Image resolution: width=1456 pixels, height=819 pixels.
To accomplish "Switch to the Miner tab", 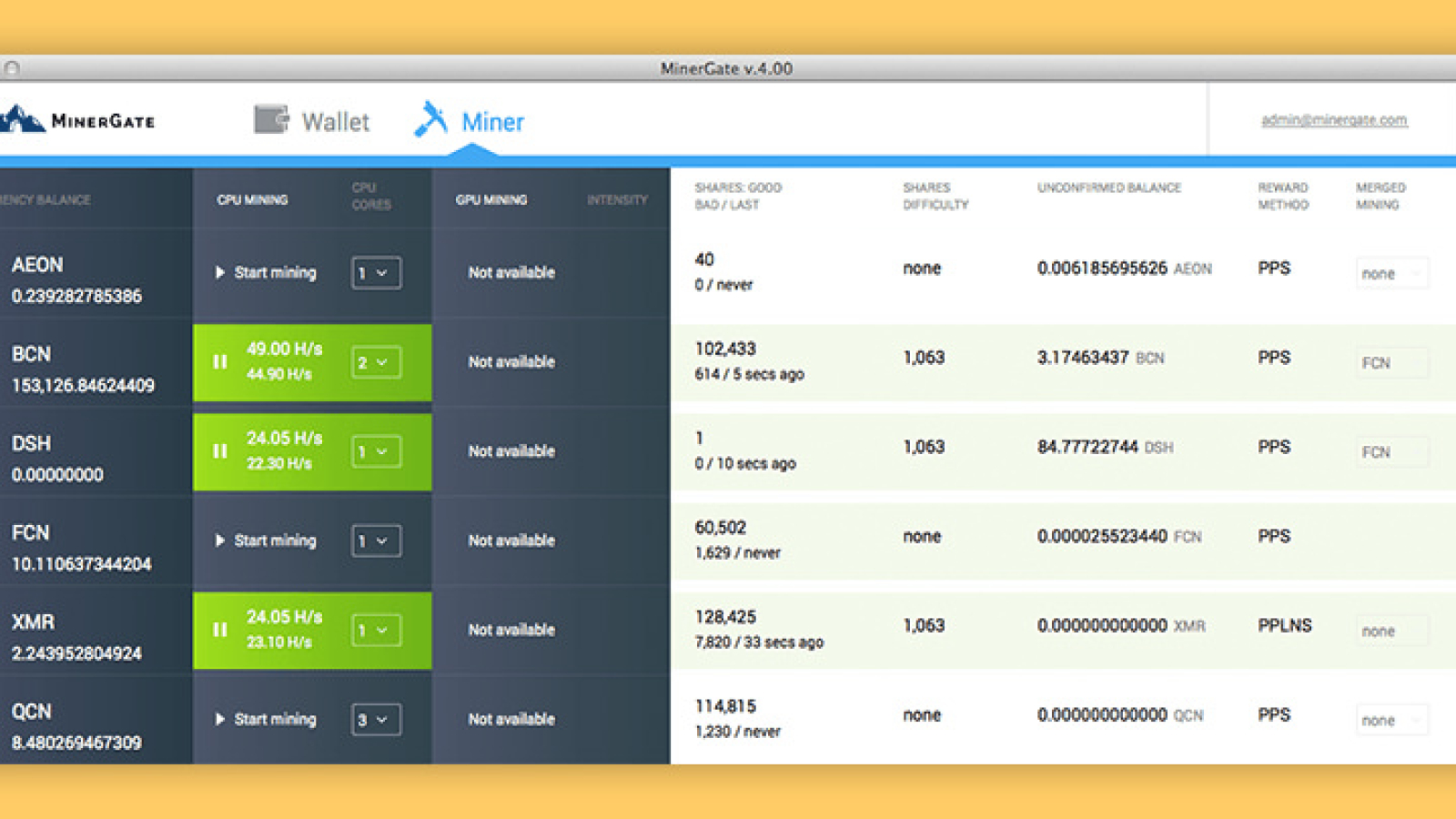I will pyautogui.click(x=470, y=121).
